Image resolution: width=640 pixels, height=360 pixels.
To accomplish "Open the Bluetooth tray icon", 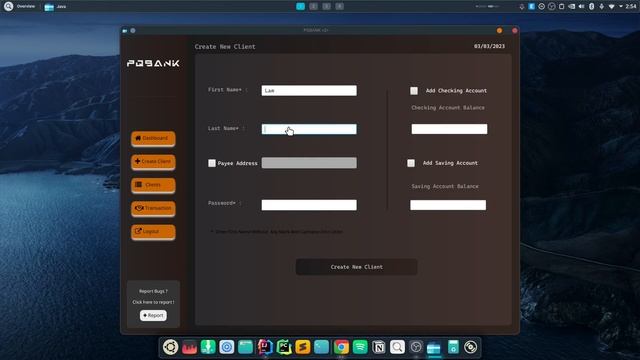I will [x=591, y=7].
